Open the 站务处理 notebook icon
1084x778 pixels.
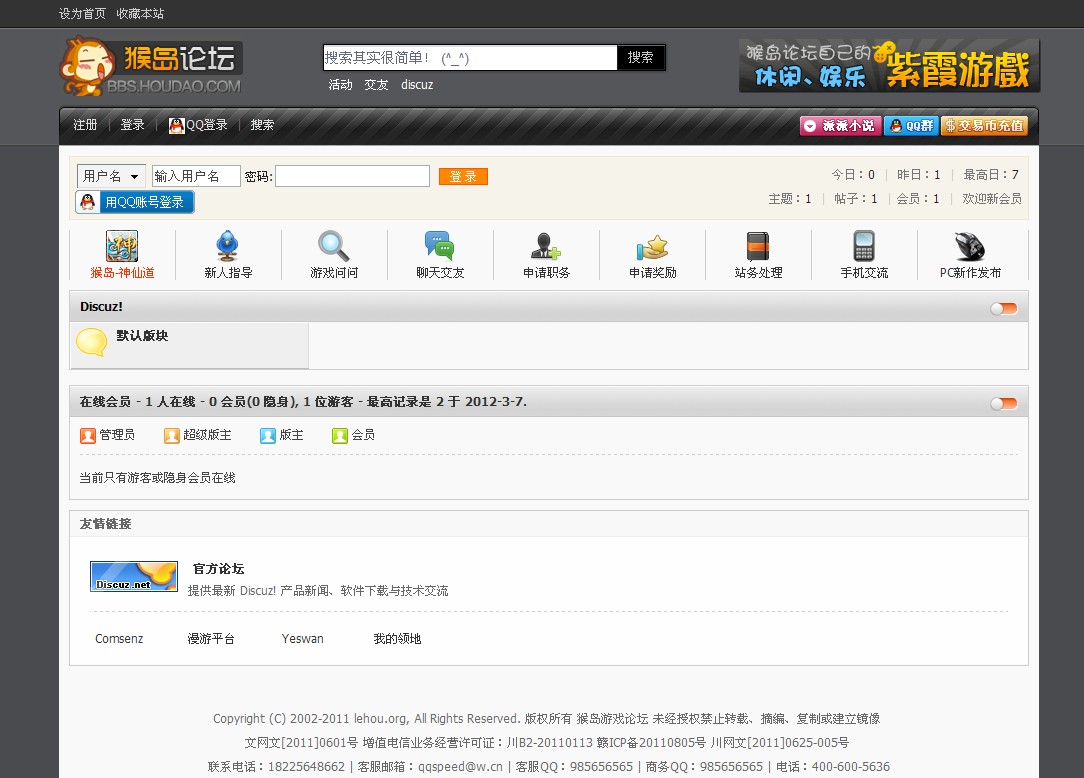click(x=758, y=246)
